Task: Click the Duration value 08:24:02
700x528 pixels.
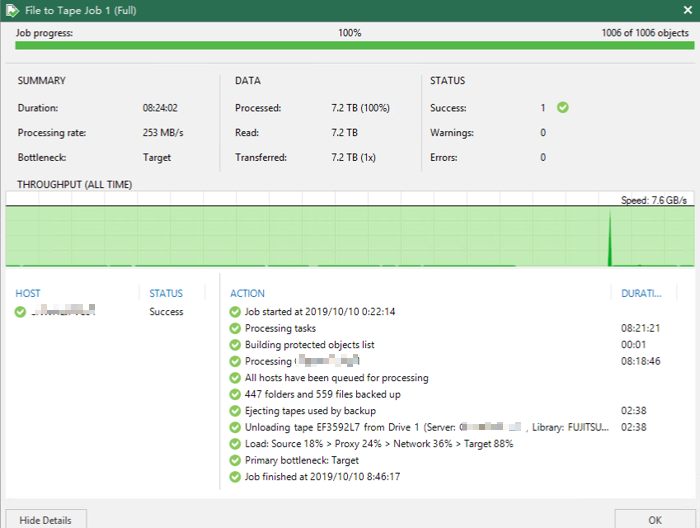Action: click(160, 108)
